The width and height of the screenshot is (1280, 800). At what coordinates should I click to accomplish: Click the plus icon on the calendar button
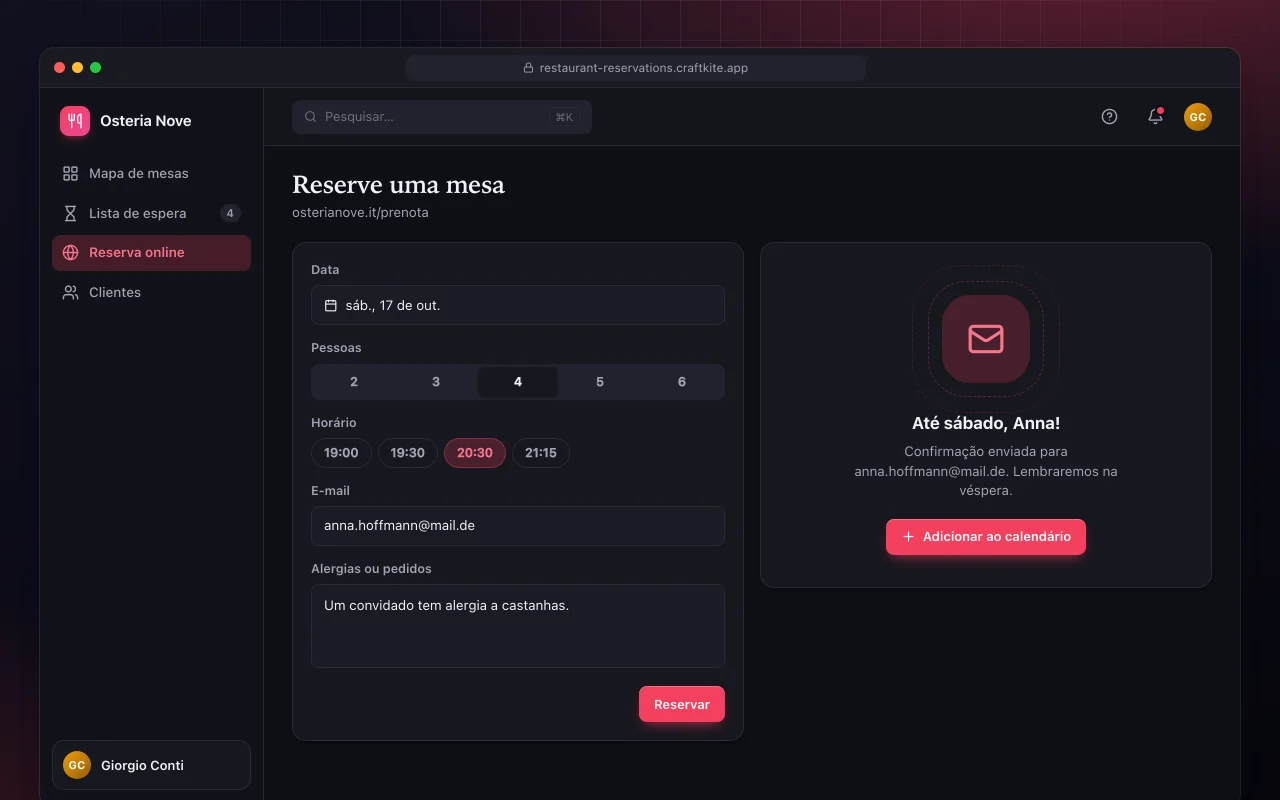pos(908,537)
